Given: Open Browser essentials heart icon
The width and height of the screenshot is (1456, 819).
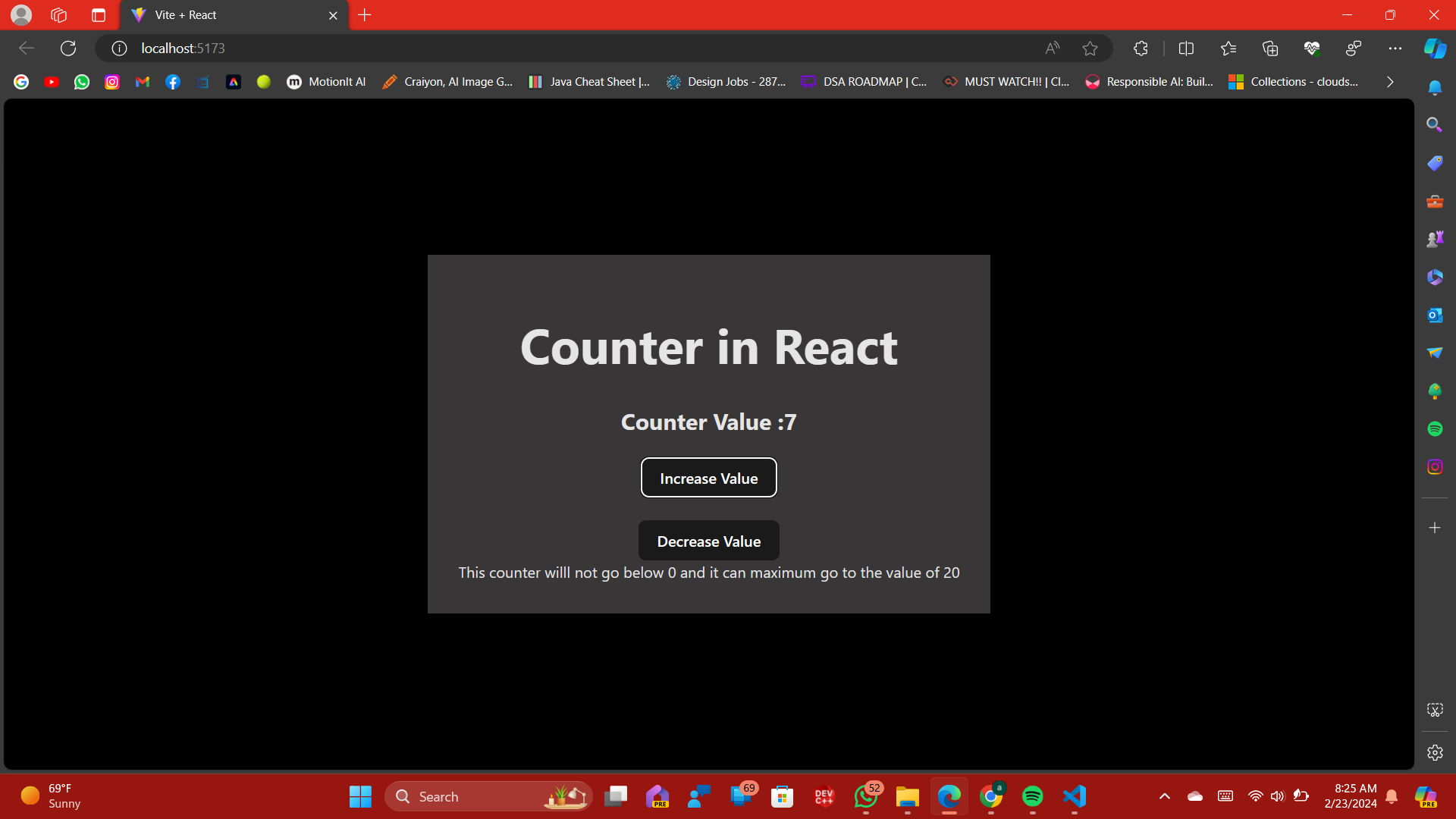Looking at the screenshot, I should coord(1312,49).
